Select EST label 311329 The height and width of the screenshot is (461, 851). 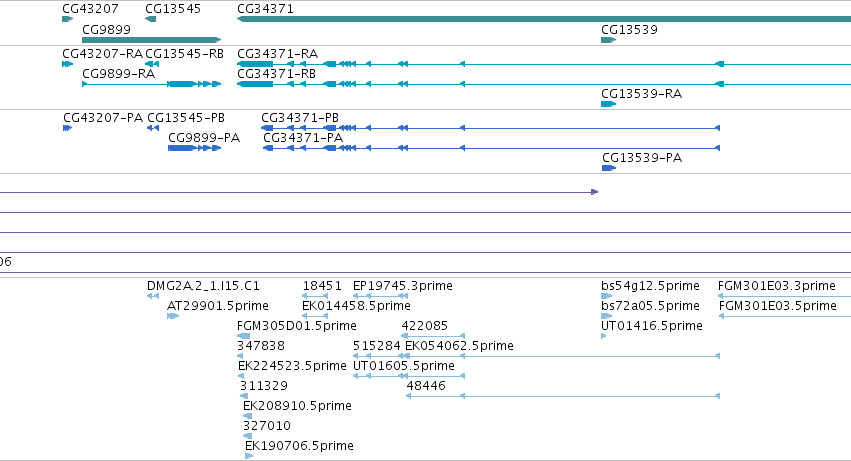pos(264,386)
